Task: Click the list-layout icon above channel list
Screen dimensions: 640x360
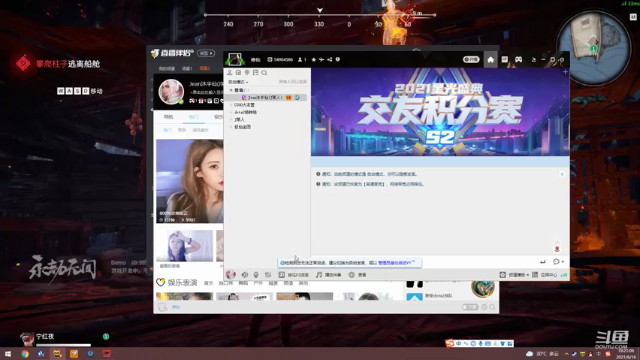Action: [x=256, y=73]
